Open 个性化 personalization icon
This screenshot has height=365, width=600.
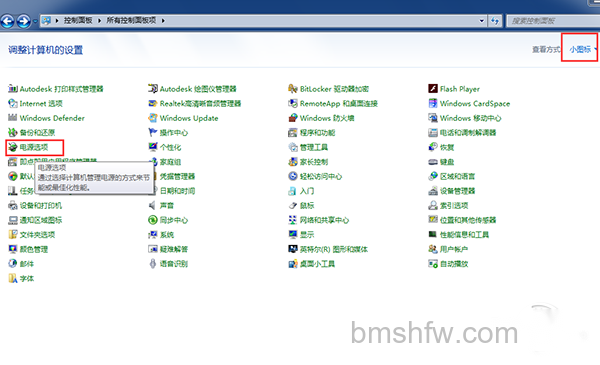pos(153,147)
